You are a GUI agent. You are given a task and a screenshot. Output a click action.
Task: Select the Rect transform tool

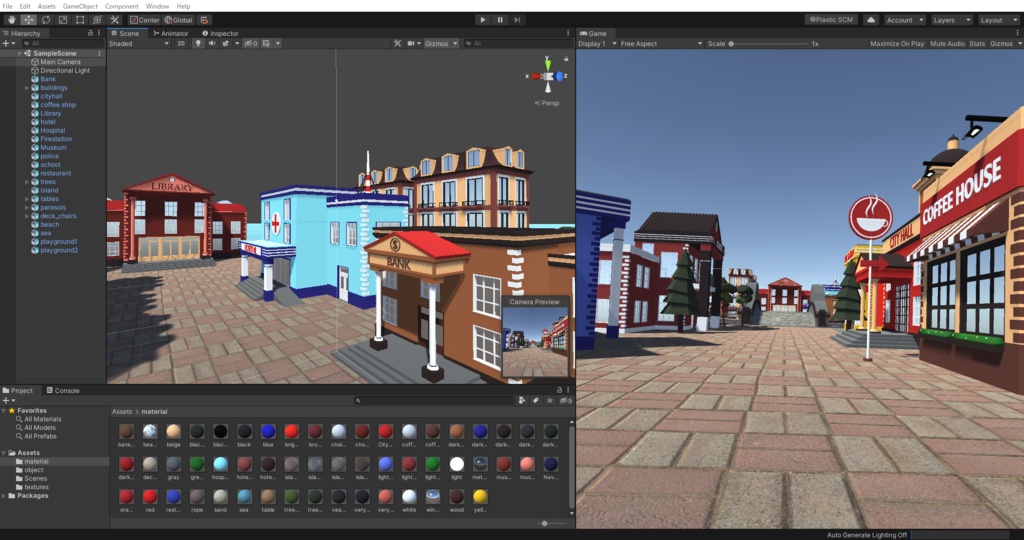79,20
